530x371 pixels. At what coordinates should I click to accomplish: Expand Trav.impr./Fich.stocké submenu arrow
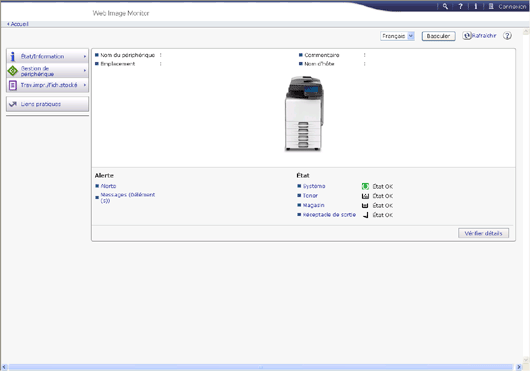85,85
